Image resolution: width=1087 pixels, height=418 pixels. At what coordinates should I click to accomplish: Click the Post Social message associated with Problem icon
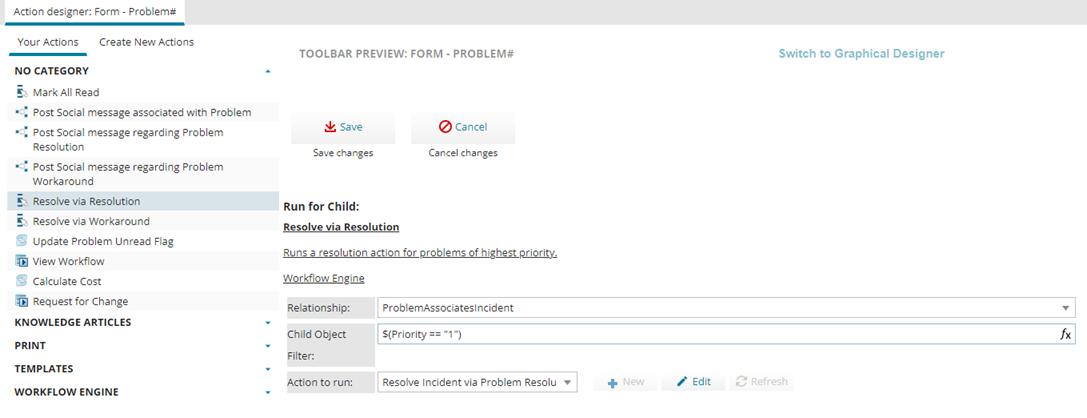[22, 112]
